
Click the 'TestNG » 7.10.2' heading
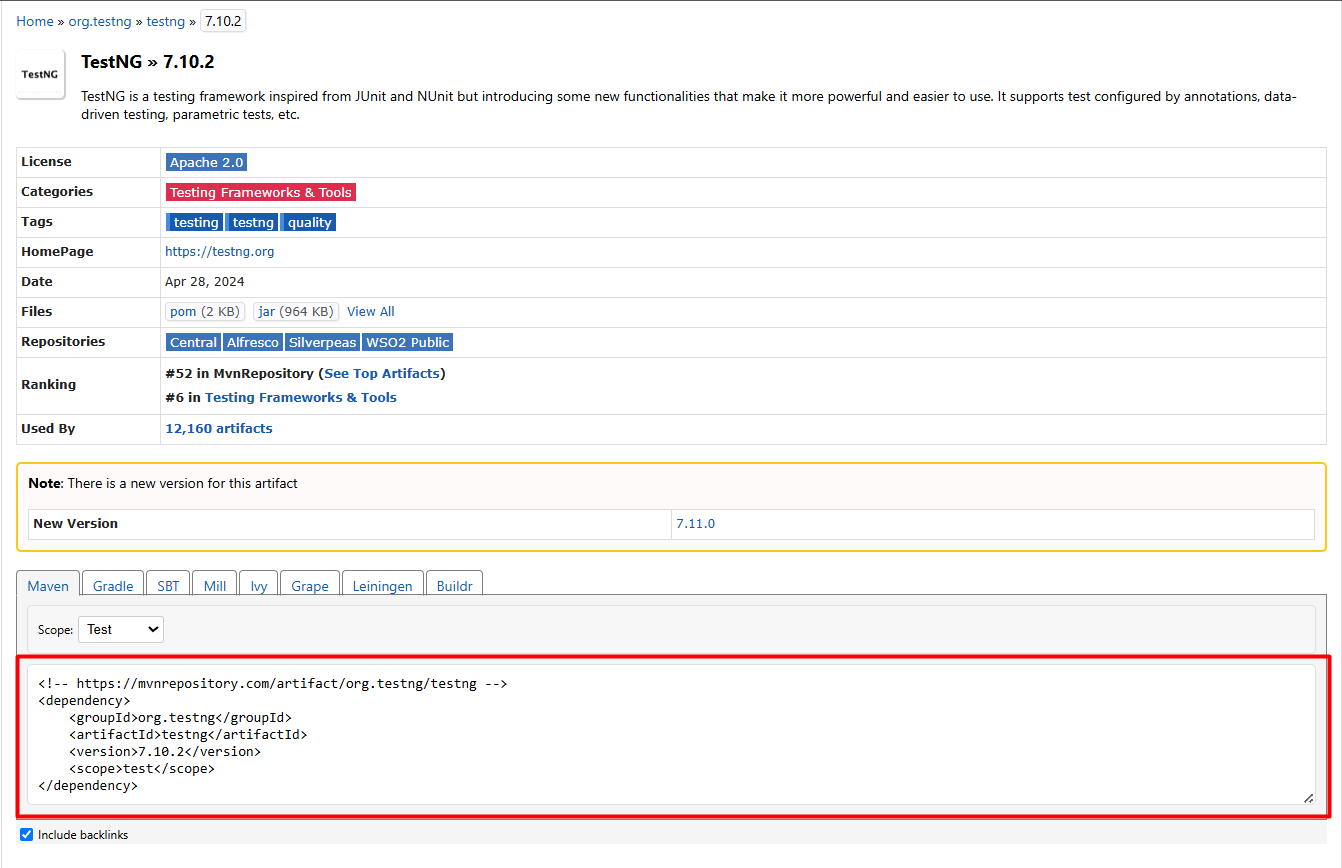click(x=148, y=62)
